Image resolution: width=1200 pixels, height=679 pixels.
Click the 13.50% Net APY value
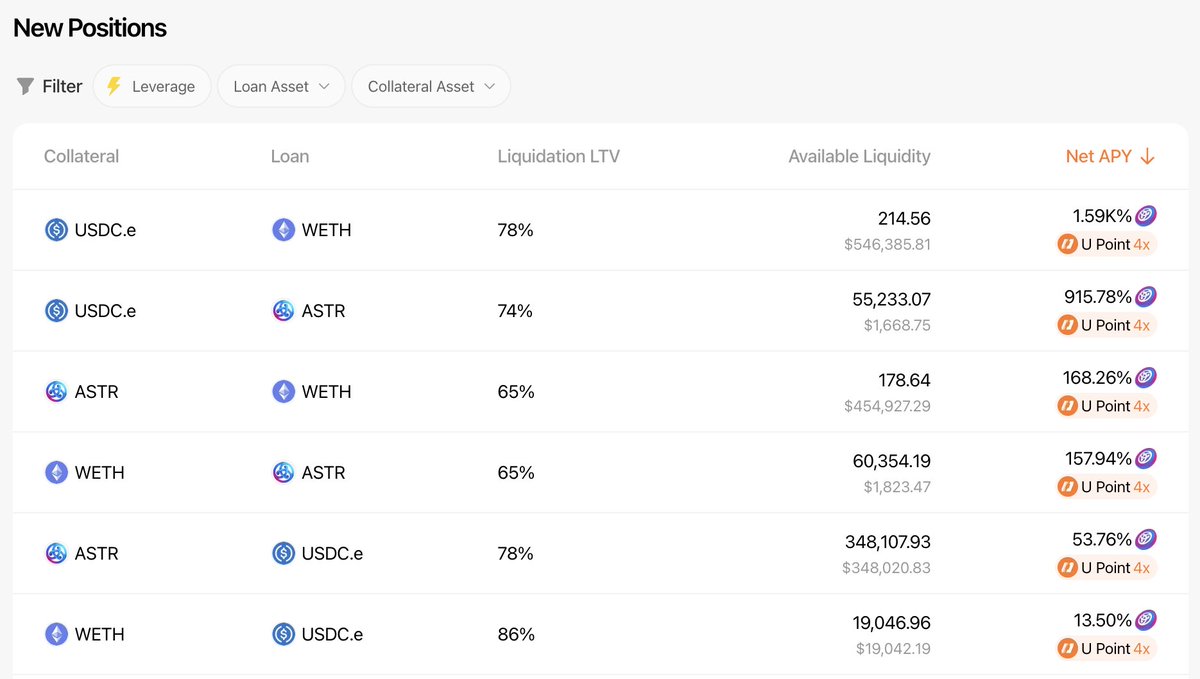[x=1103, y=621]
